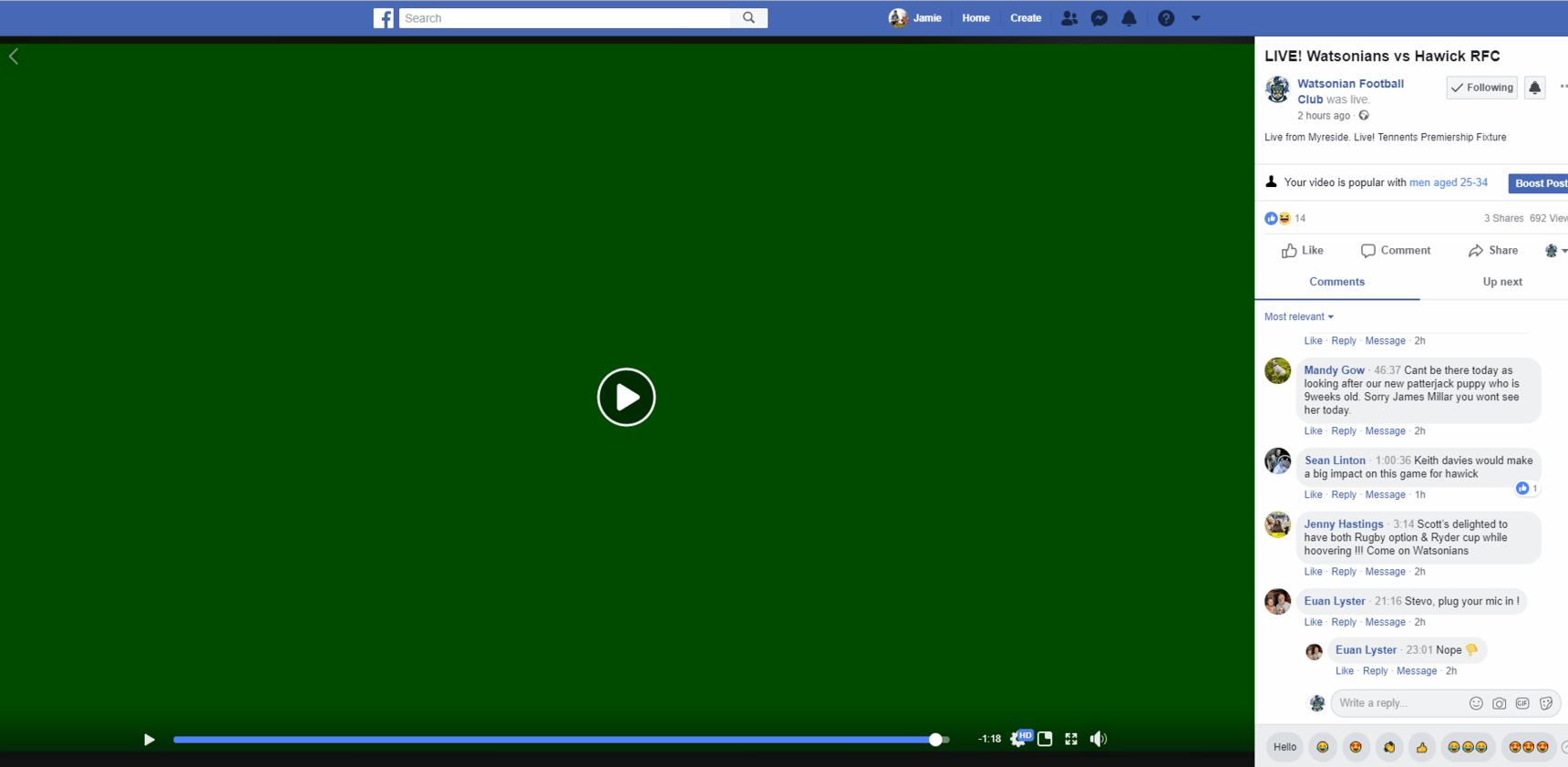Viewport: 1568px width, 767px height.
Task: Click 3 Shares link
Action: point(1503,218)
